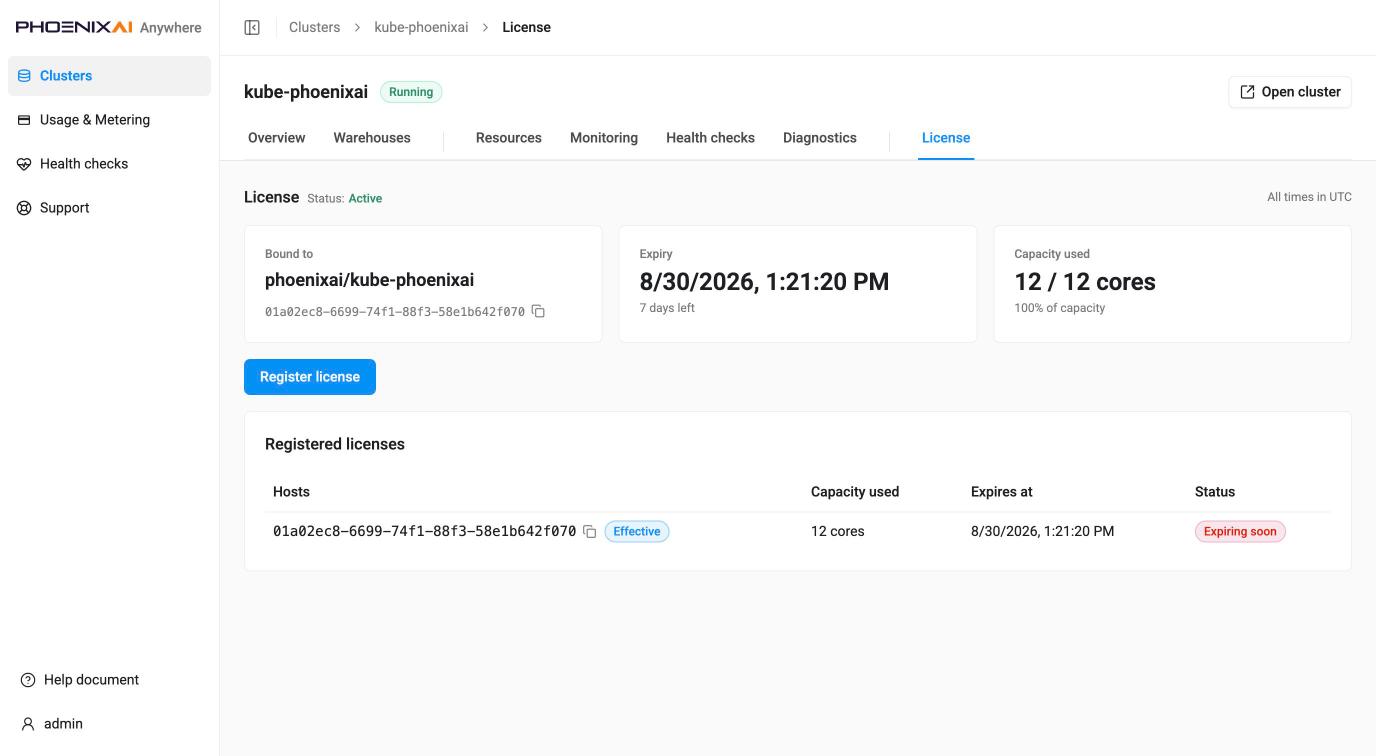Click 100% of capacity text

point(1059,308)
